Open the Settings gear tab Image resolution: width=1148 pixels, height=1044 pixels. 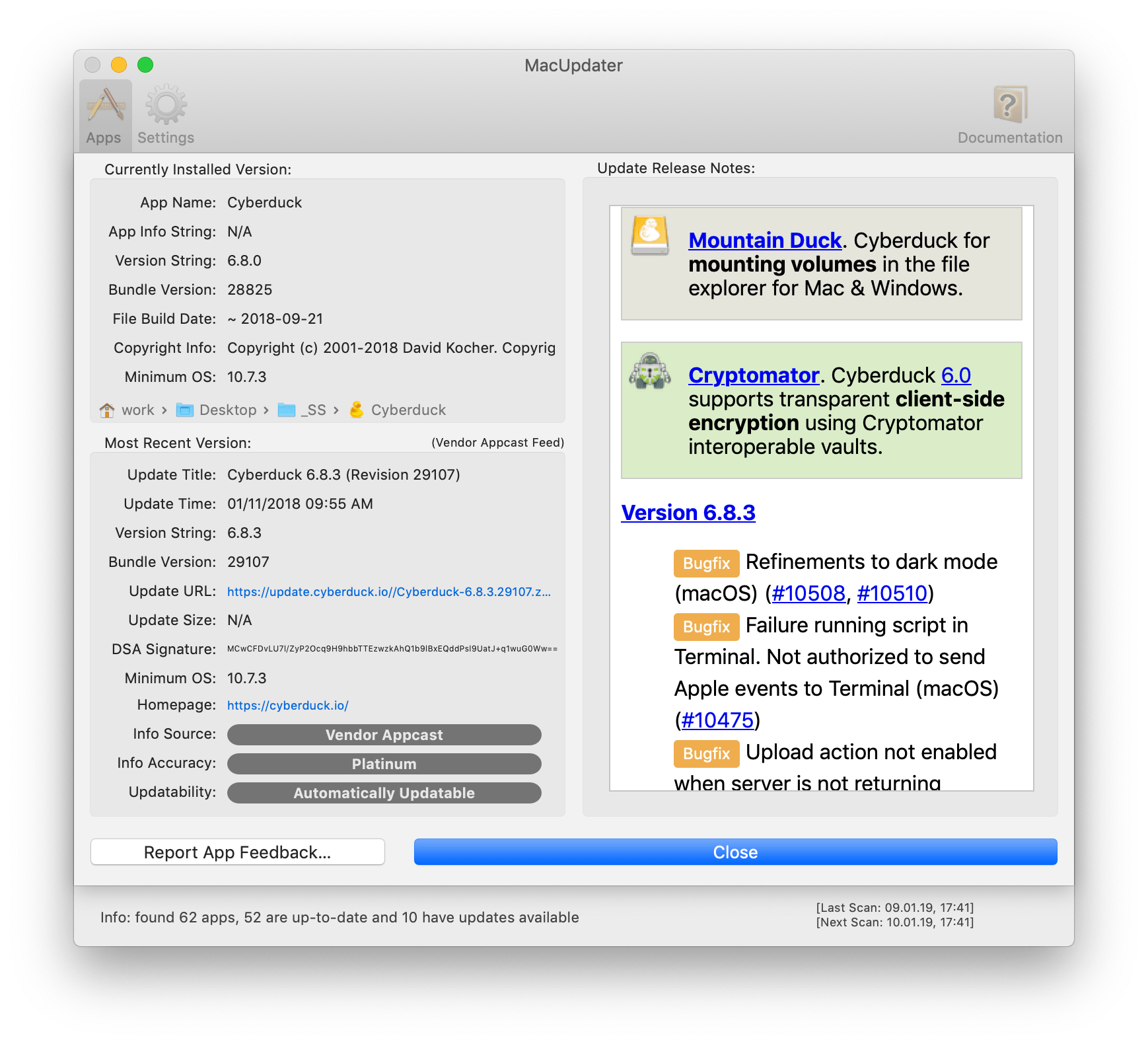[x=166, y=115]
